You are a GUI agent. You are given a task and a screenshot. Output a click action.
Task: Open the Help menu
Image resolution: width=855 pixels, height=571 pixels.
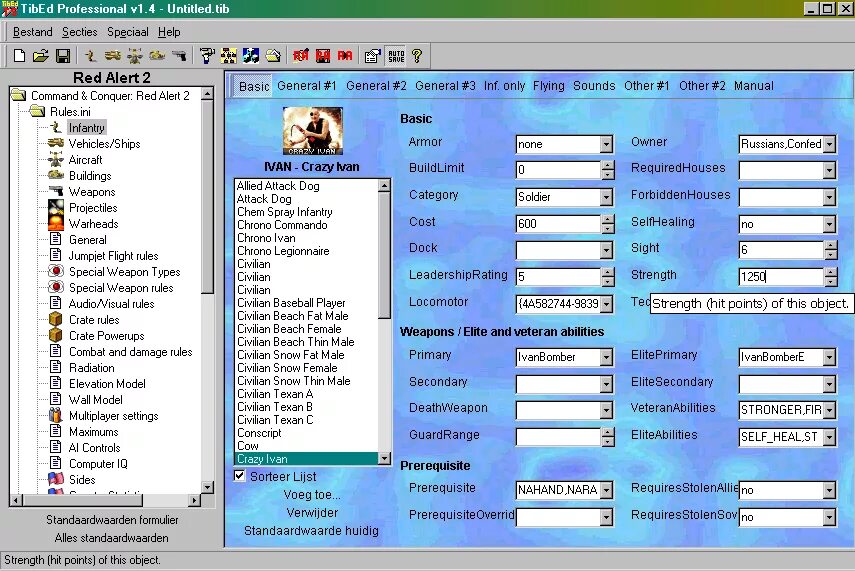(169, 32)
